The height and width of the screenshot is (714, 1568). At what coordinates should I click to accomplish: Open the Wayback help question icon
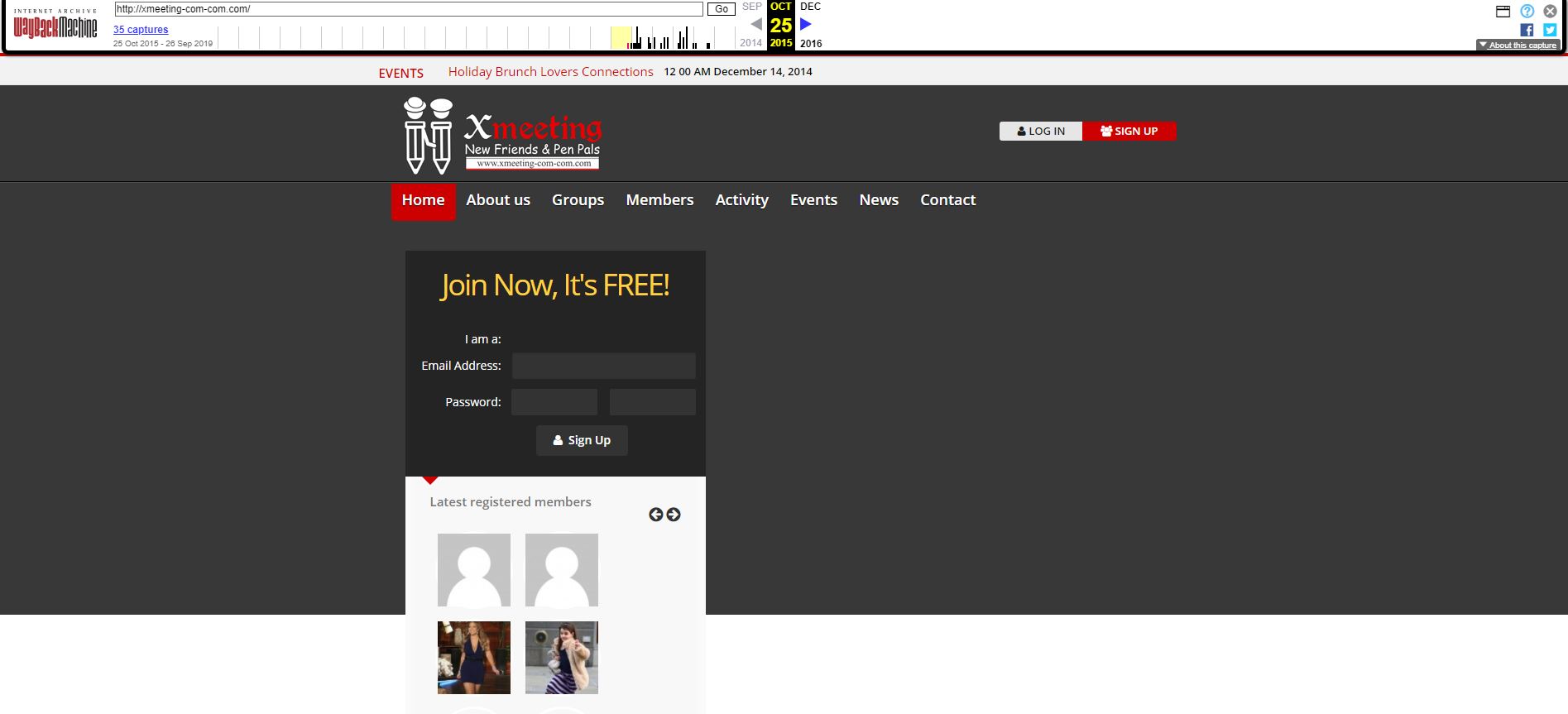click(1527, 11)
